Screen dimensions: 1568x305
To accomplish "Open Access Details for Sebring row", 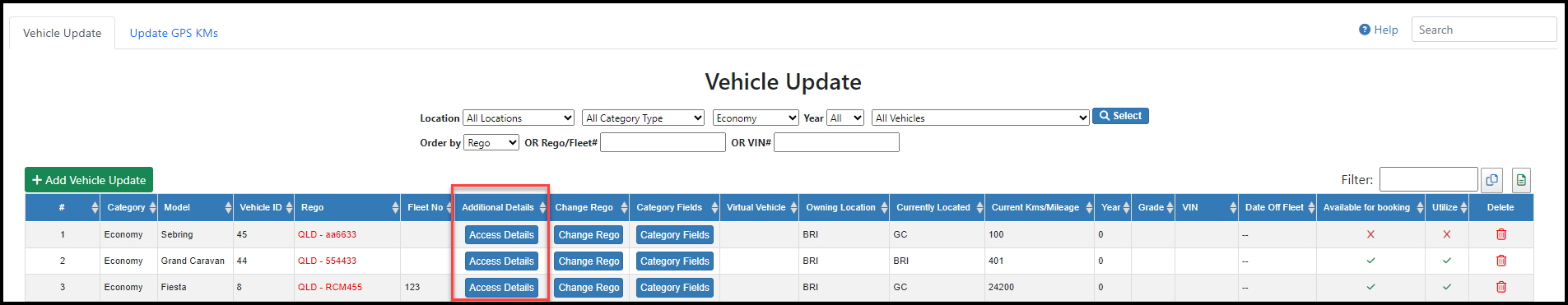I will 501,235.
